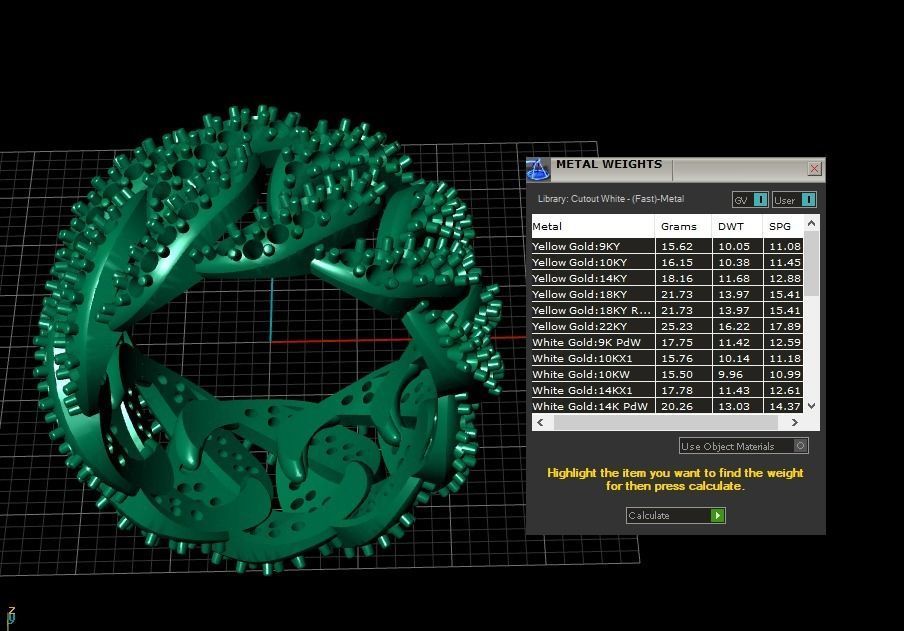The width and height of the screenshot is (904, 631).
Task: Click the Calculate button
Action: [x=676, y=515]
